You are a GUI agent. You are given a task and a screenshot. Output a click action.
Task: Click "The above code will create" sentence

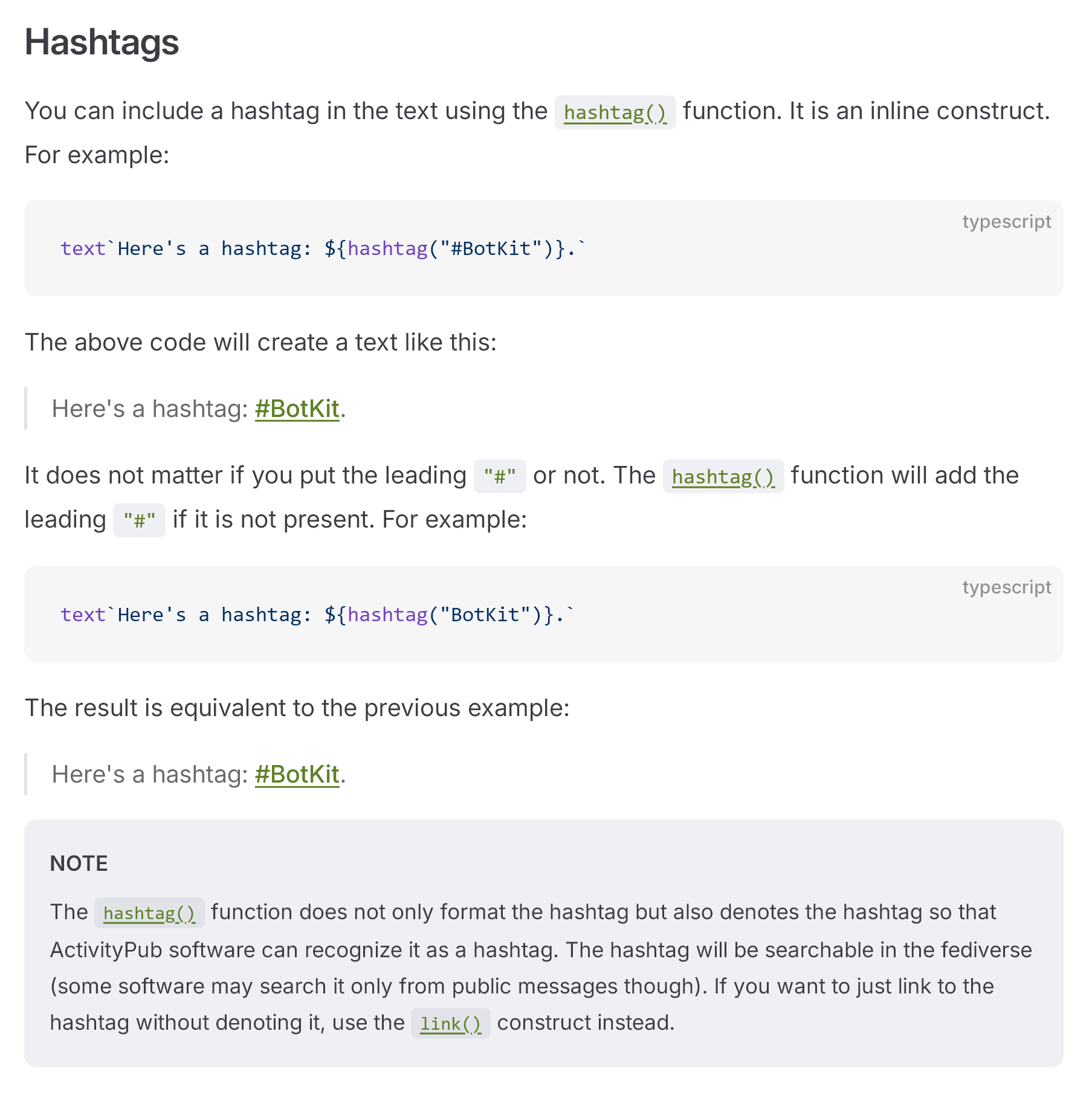point(260,343)
